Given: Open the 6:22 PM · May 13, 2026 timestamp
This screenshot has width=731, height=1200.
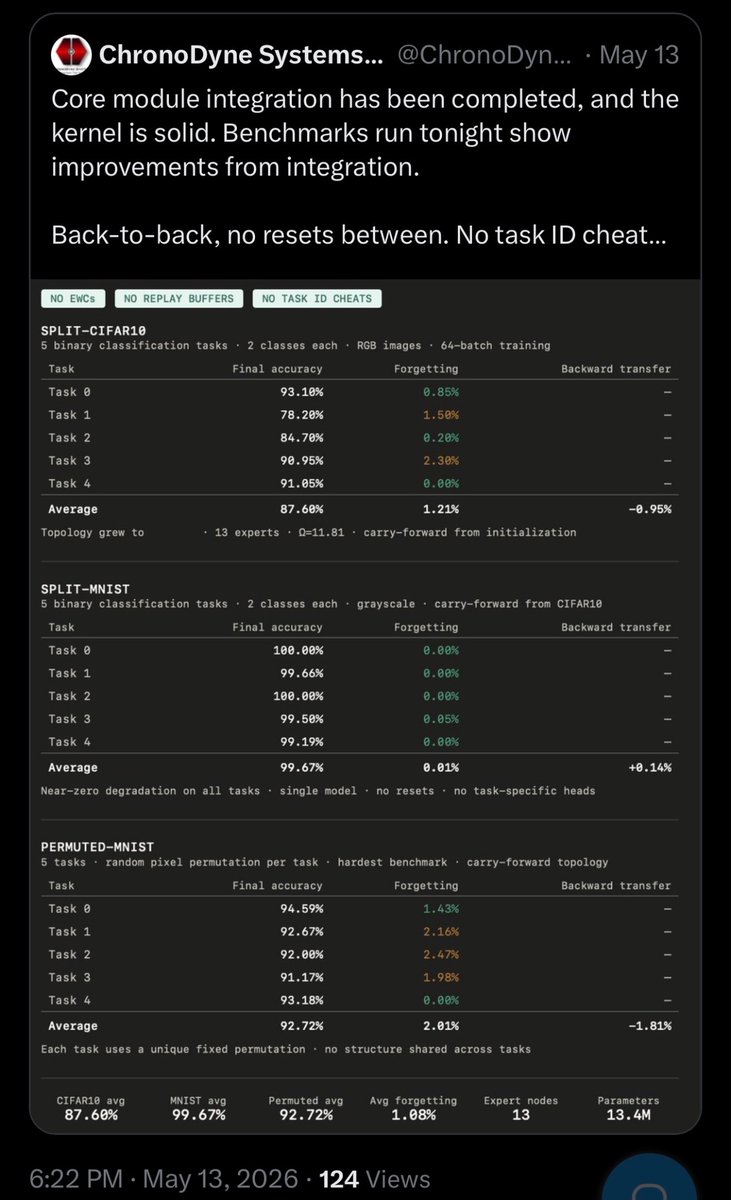Looking at the screenshot, I should (163, 1178).
